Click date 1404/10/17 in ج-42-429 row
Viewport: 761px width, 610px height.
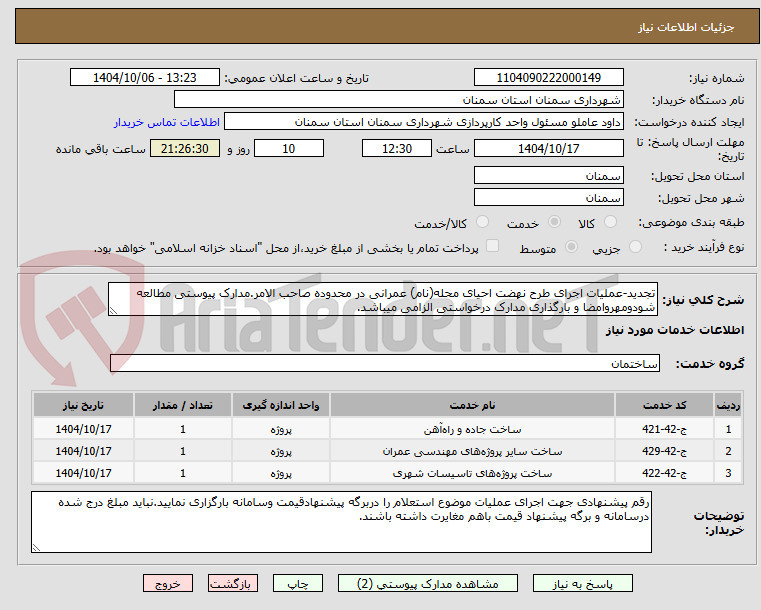point(83,451)
